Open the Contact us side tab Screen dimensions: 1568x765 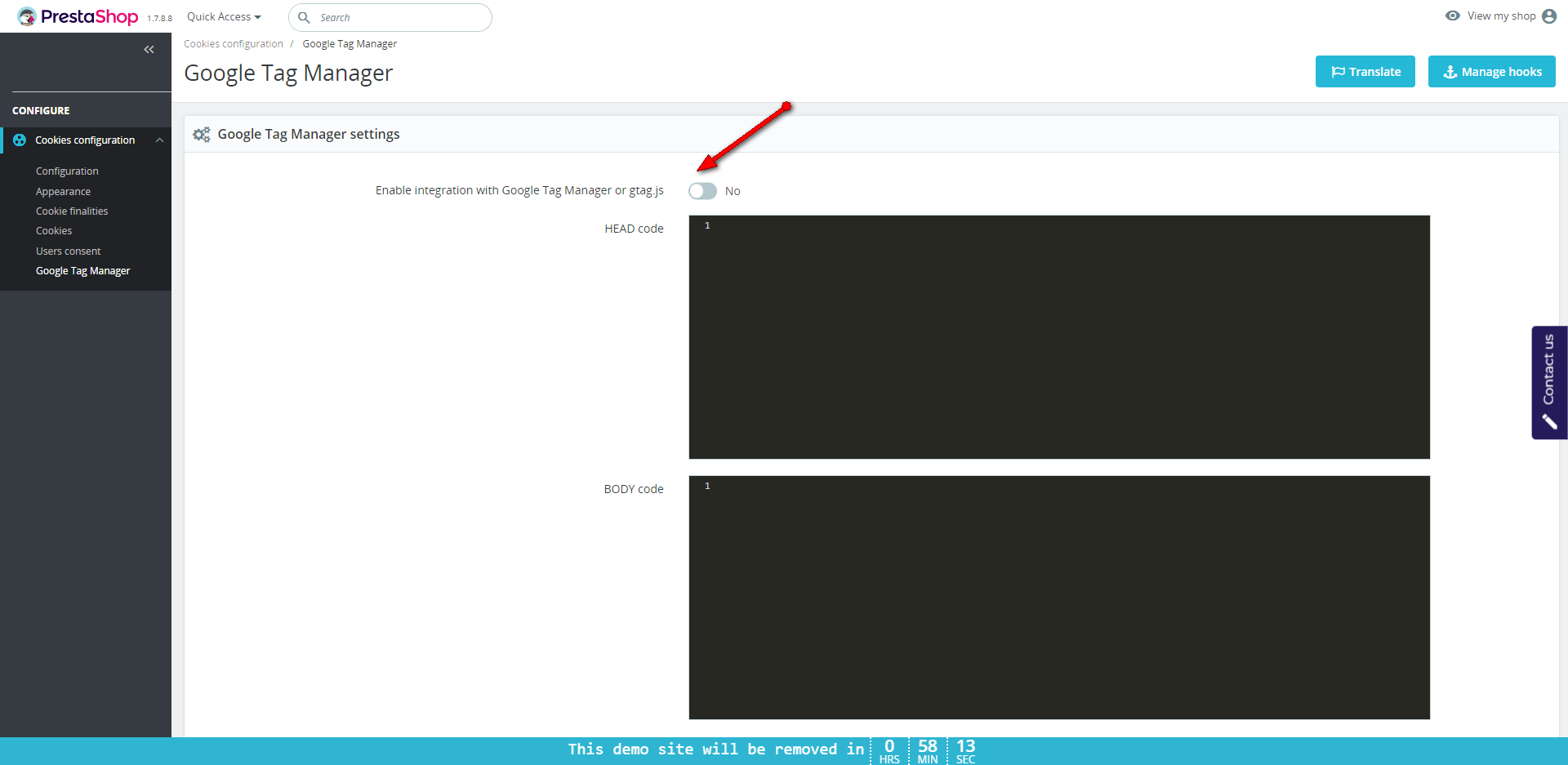pos(1549,382)
